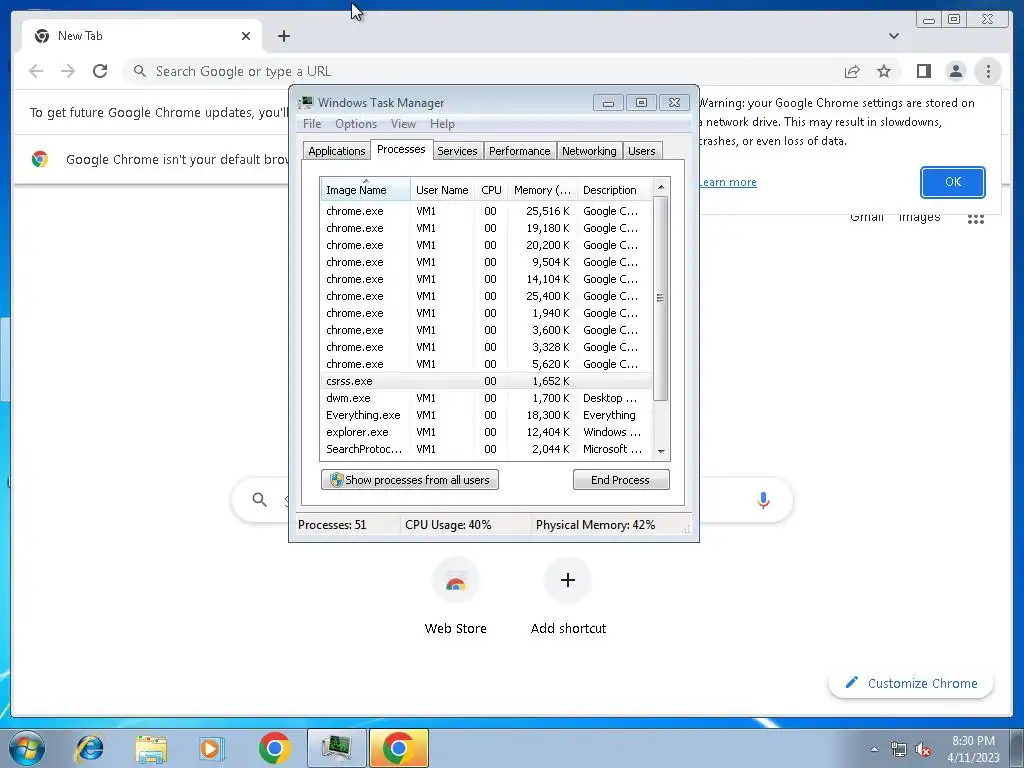Open Task Manager's View menu
Viewport: 1024px width, 768px height.
pyautogui.click(x=403, y=123)
